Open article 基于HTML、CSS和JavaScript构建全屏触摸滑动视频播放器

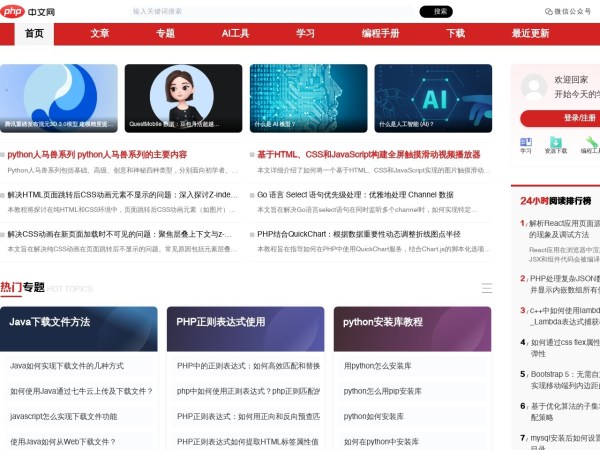point(368,155)
